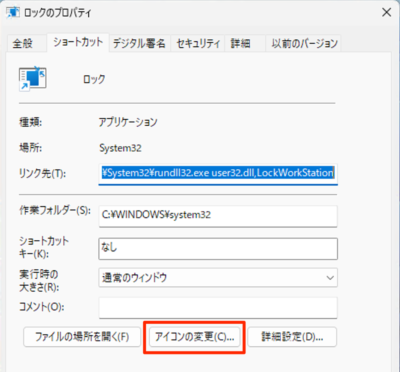Open the デジタル署名 tab
400x372 pixels.
click(x=139, y=43)
